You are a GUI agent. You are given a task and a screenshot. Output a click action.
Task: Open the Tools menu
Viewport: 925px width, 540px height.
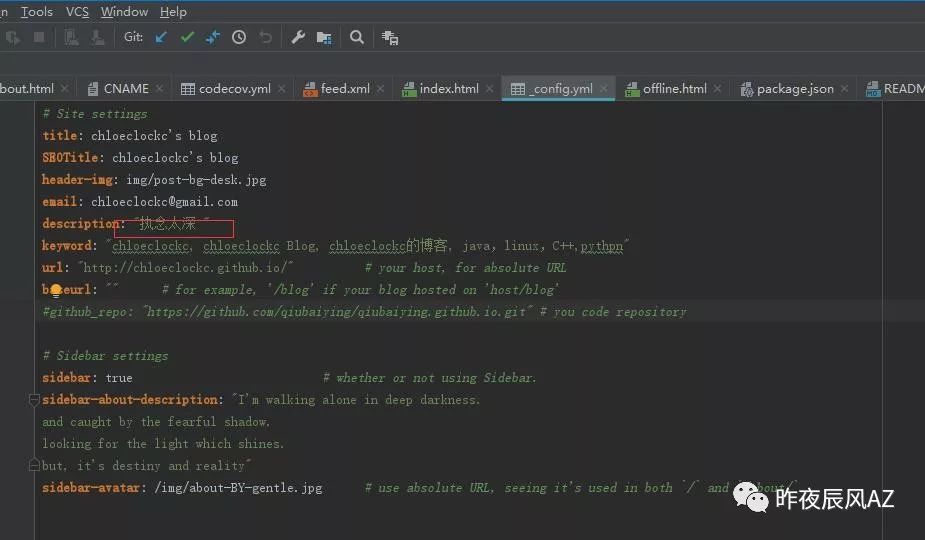37,11
